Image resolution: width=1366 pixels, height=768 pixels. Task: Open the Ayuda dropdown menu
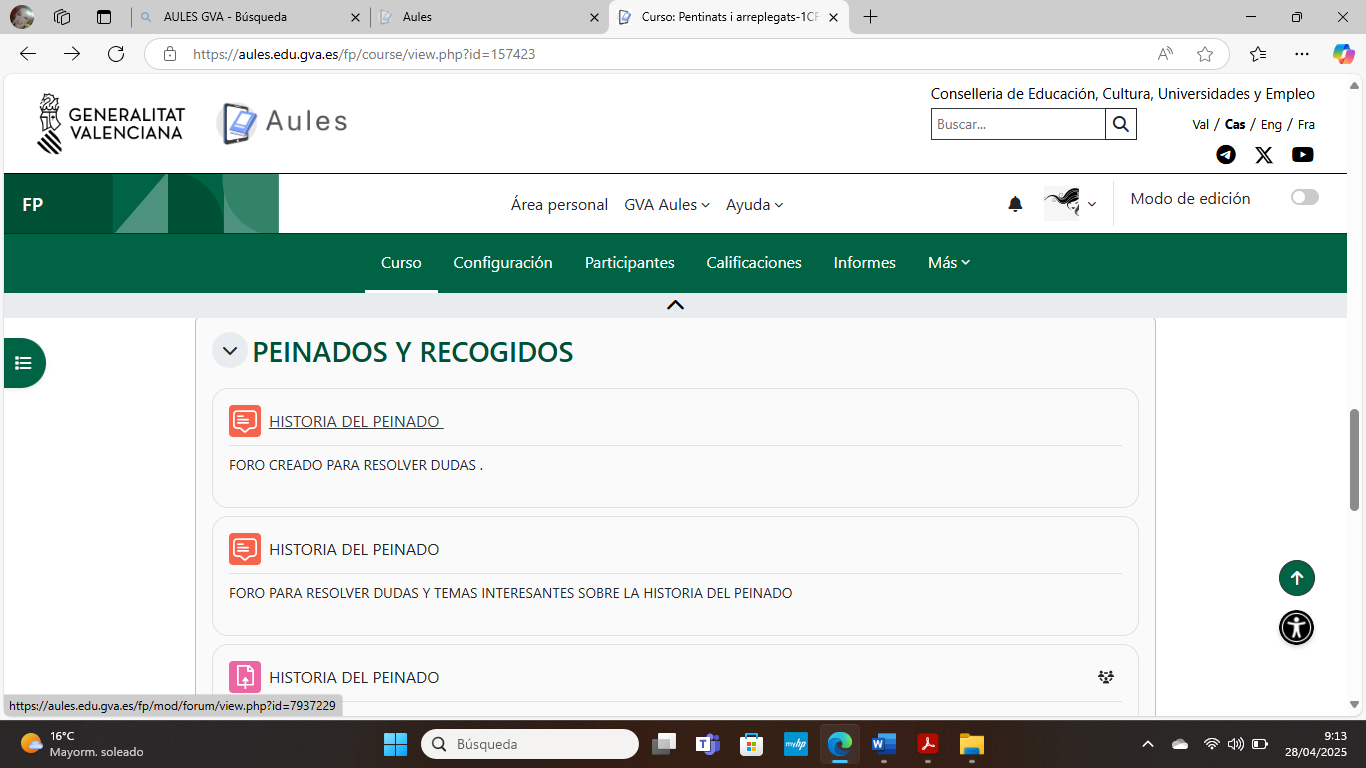[x=754, y=205]
